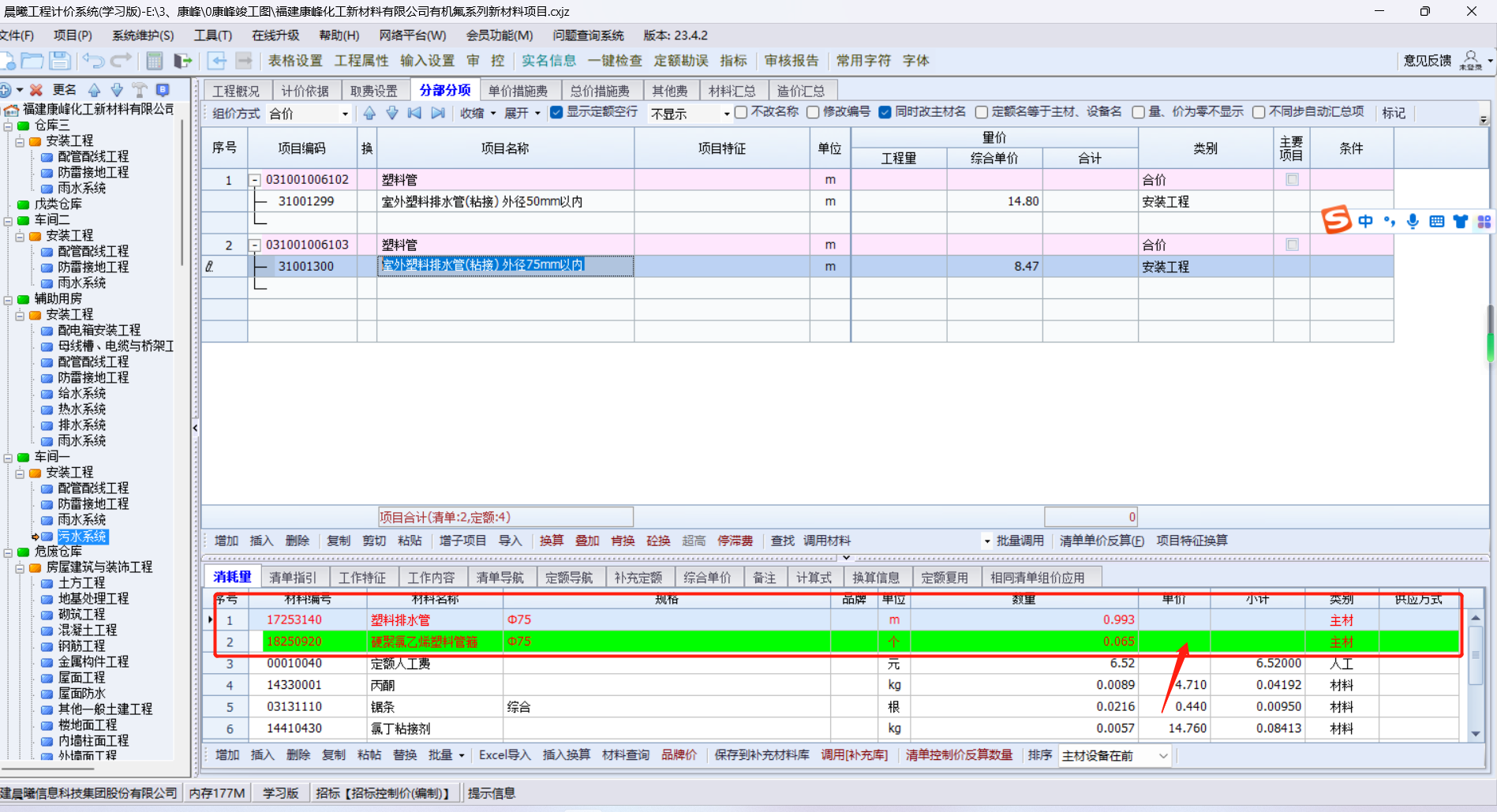The height and width of the screenshot is (812, 1497).
Task: Click 项目特征换算 button
Action: pos(1192,541)
